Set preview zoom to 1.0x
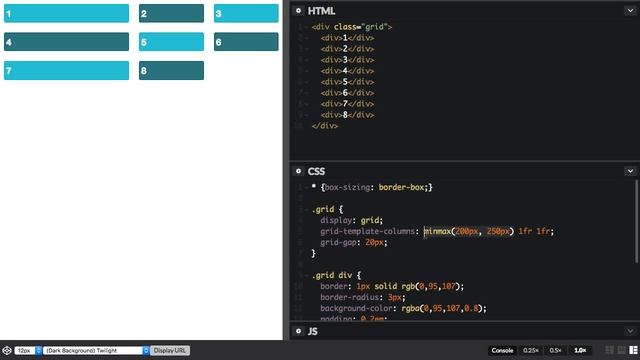Screen dimensions: 640x360 [x=580, y=350]
